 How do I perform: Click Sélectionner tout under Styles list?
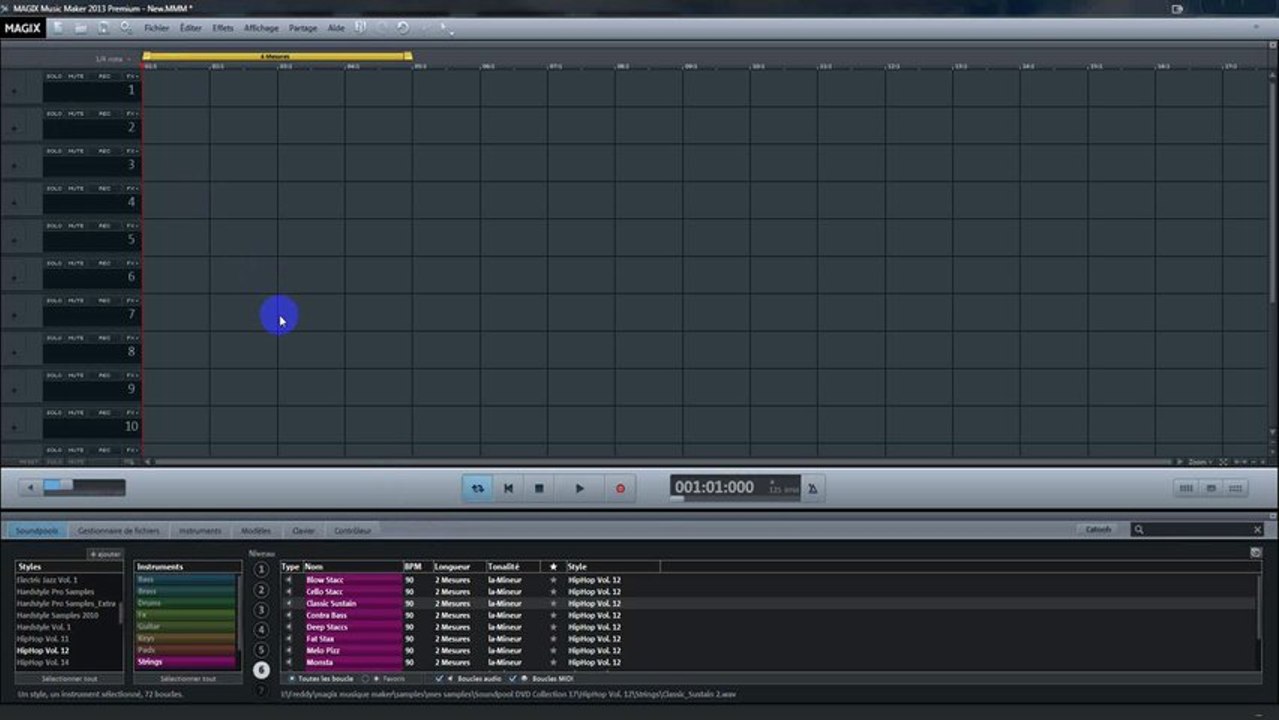click(x=69, y=678)
